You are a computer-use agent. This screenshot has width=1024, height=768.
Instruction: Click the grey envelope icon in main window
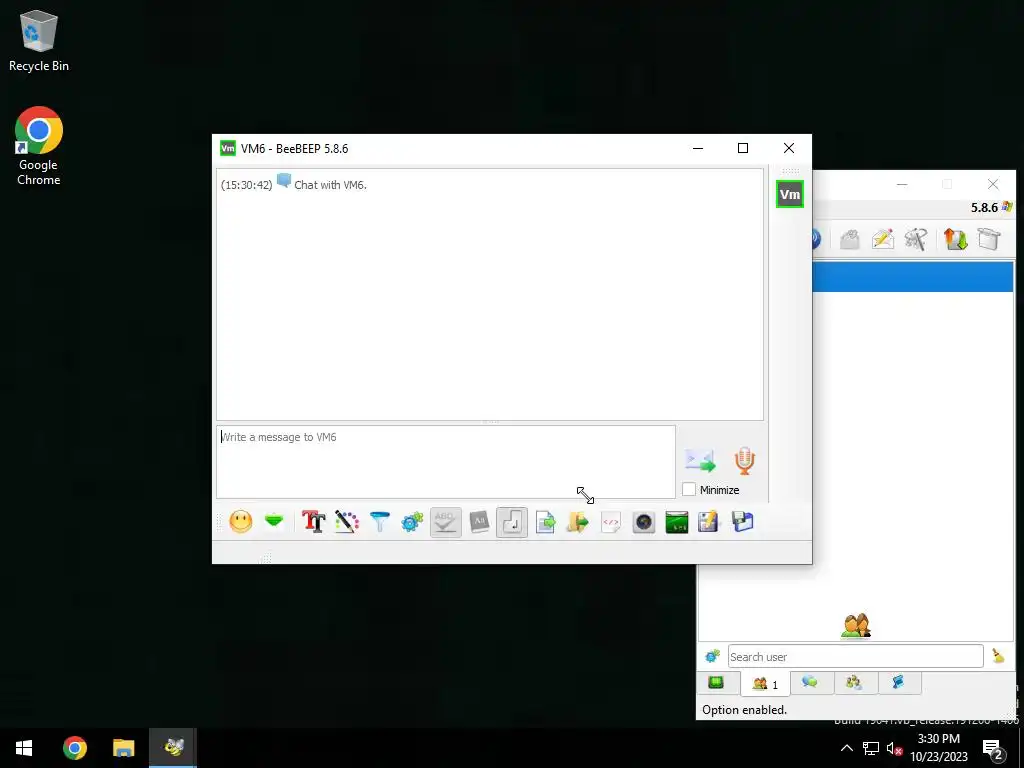coord(850,239)
